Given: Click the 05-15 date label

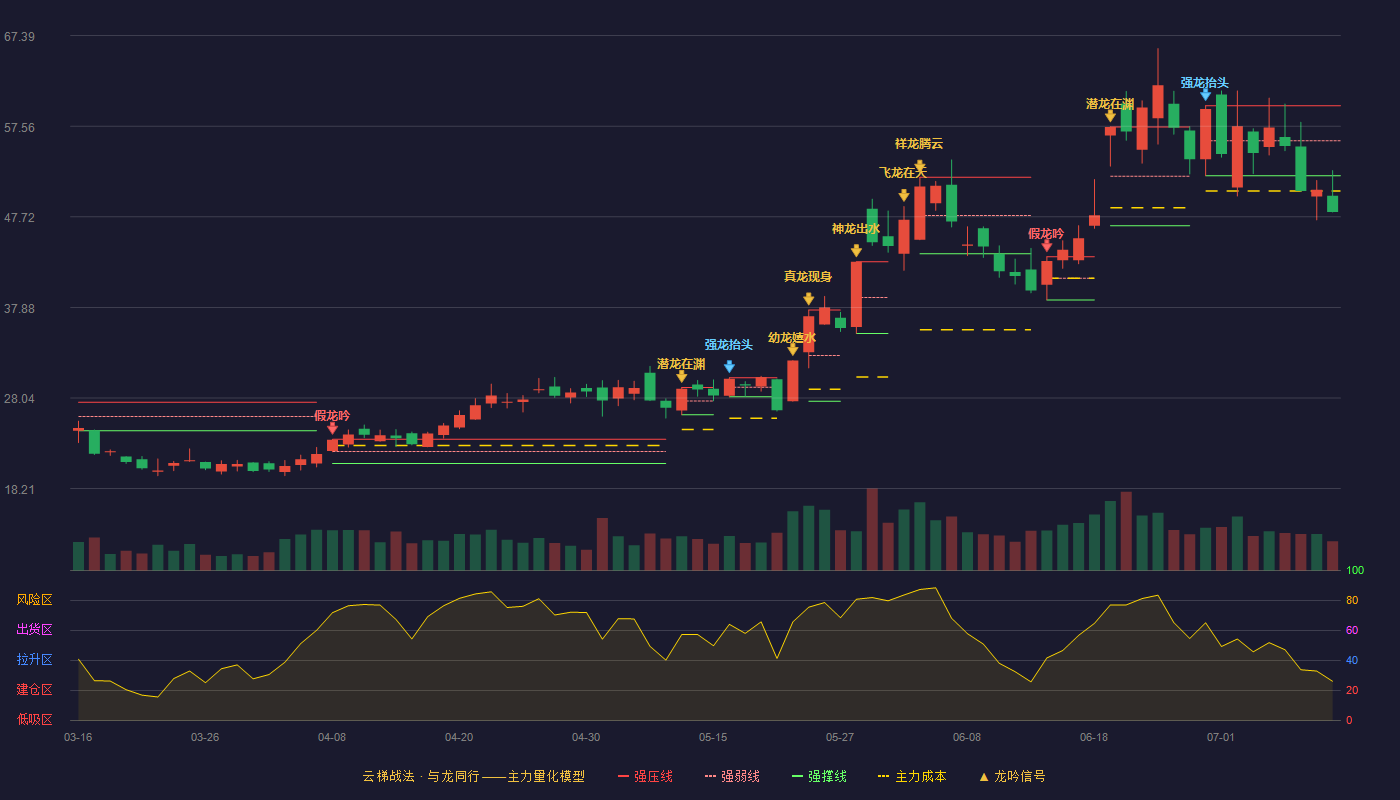Looking at the screenshot, I should click(x=713, y=737).
